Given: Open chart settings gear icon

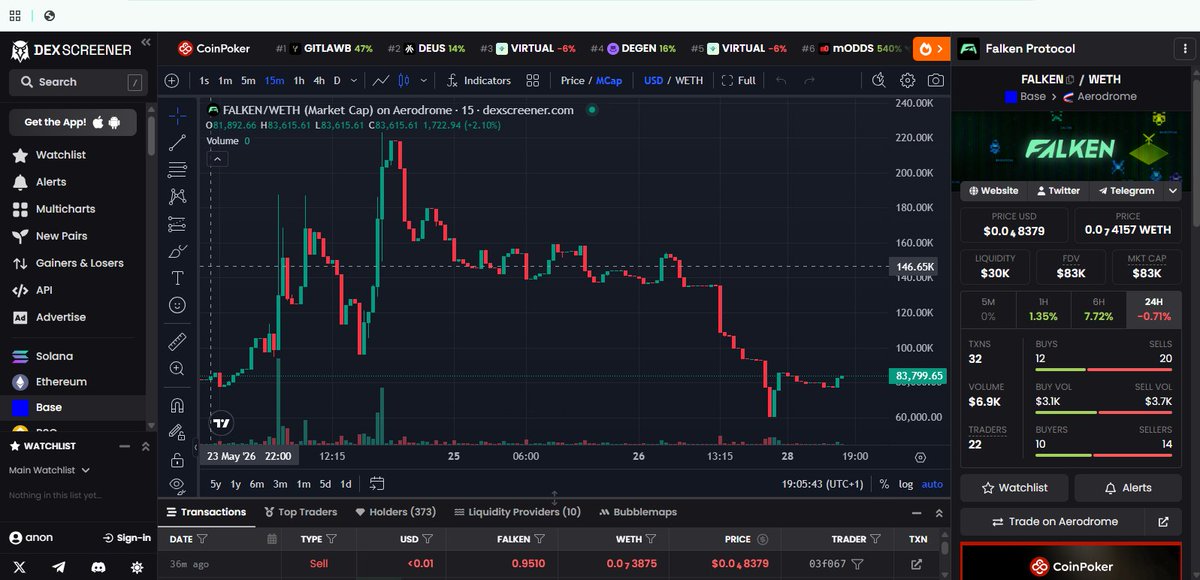Looking at the screenshot, I should pyautogui.click(x=907, y=80).
